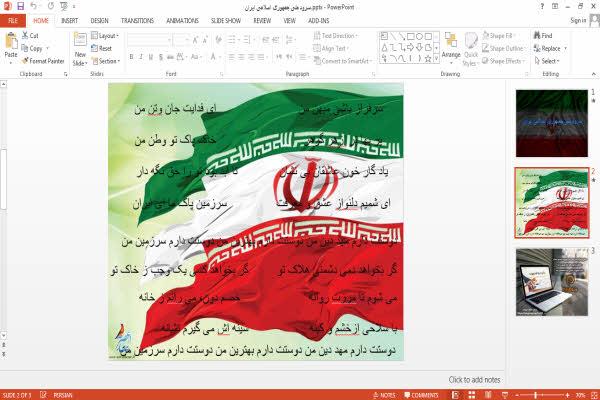
Task: Expand the Section dropdown
Action: pyautogui.click(x=106, y=61)
